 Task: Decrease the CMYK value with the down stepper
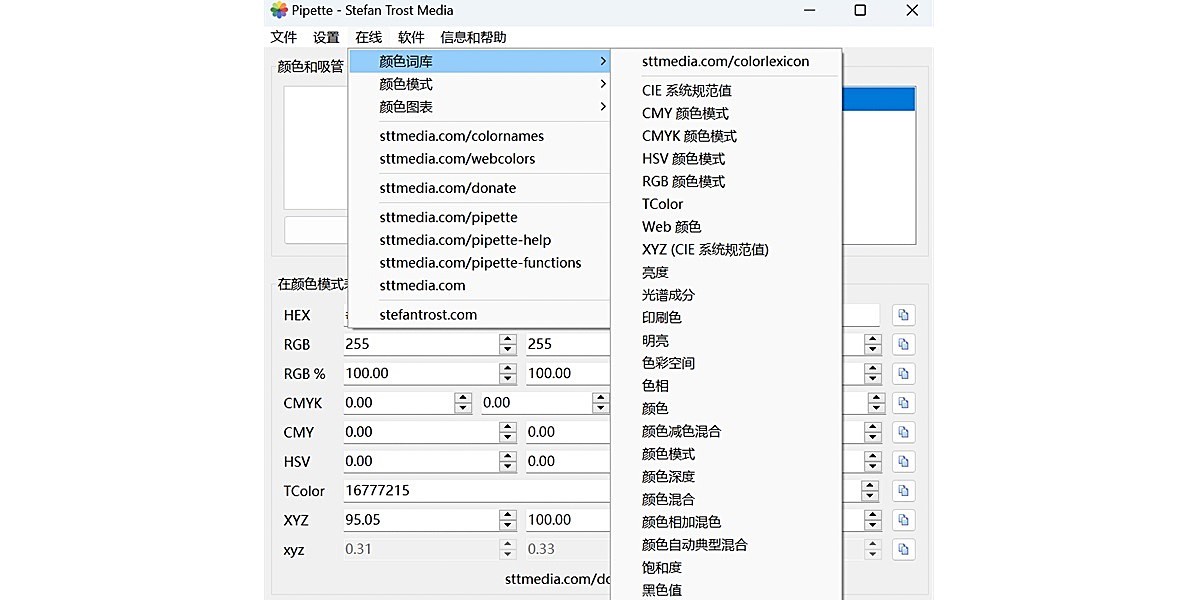tap(461, 407)
